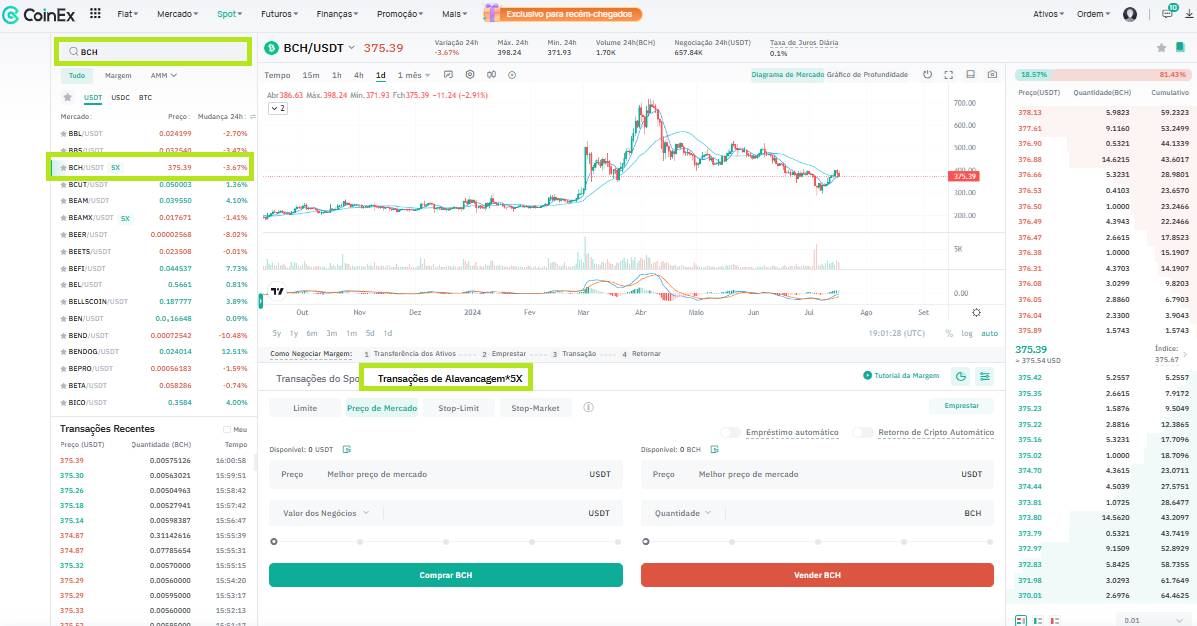This screenshot has width=1197, height=626.
Task: Filter favorites with star in market list
Action: (x=67, y=97)
